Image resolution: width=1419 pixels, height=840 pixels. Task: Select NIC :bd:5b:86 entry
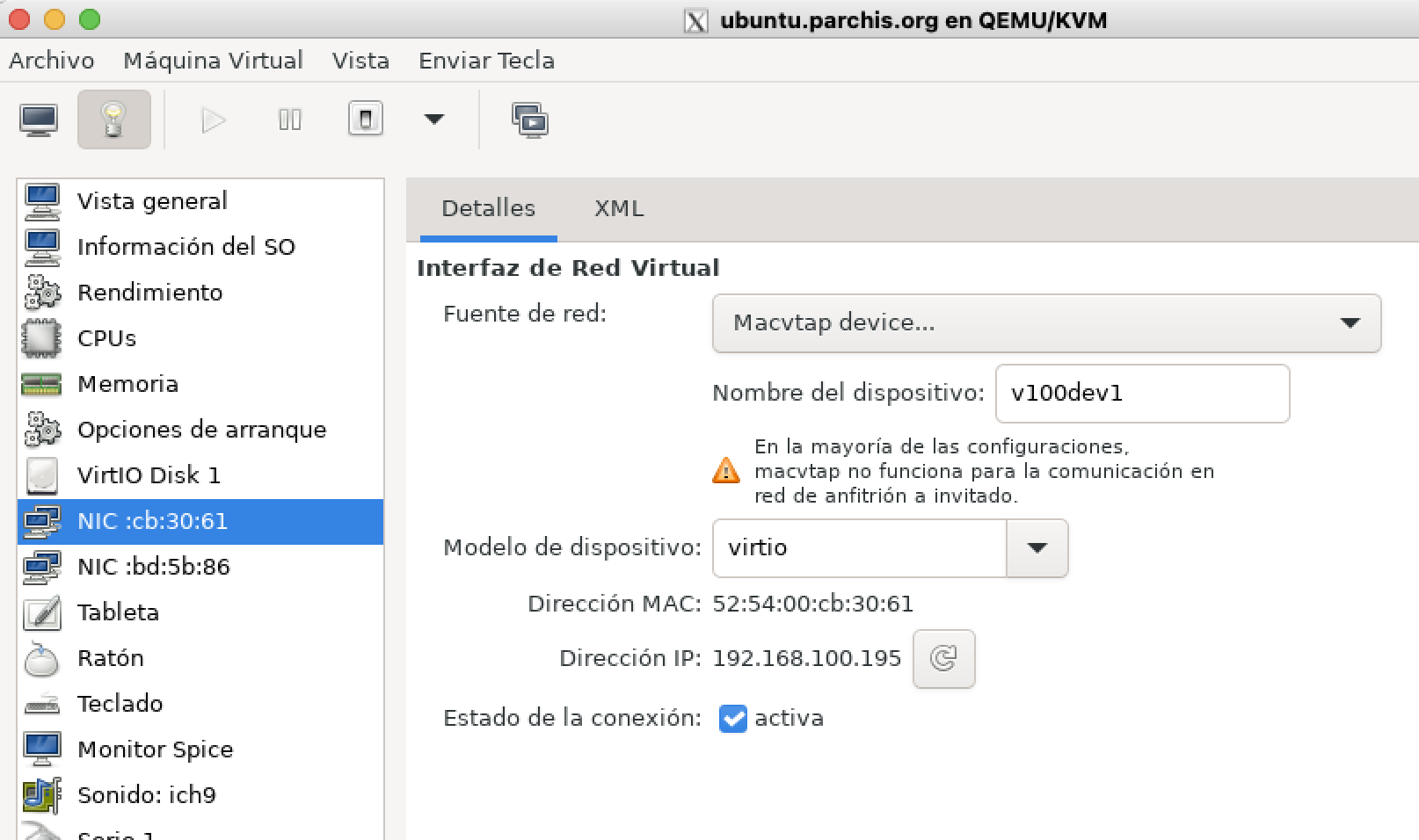200,567
